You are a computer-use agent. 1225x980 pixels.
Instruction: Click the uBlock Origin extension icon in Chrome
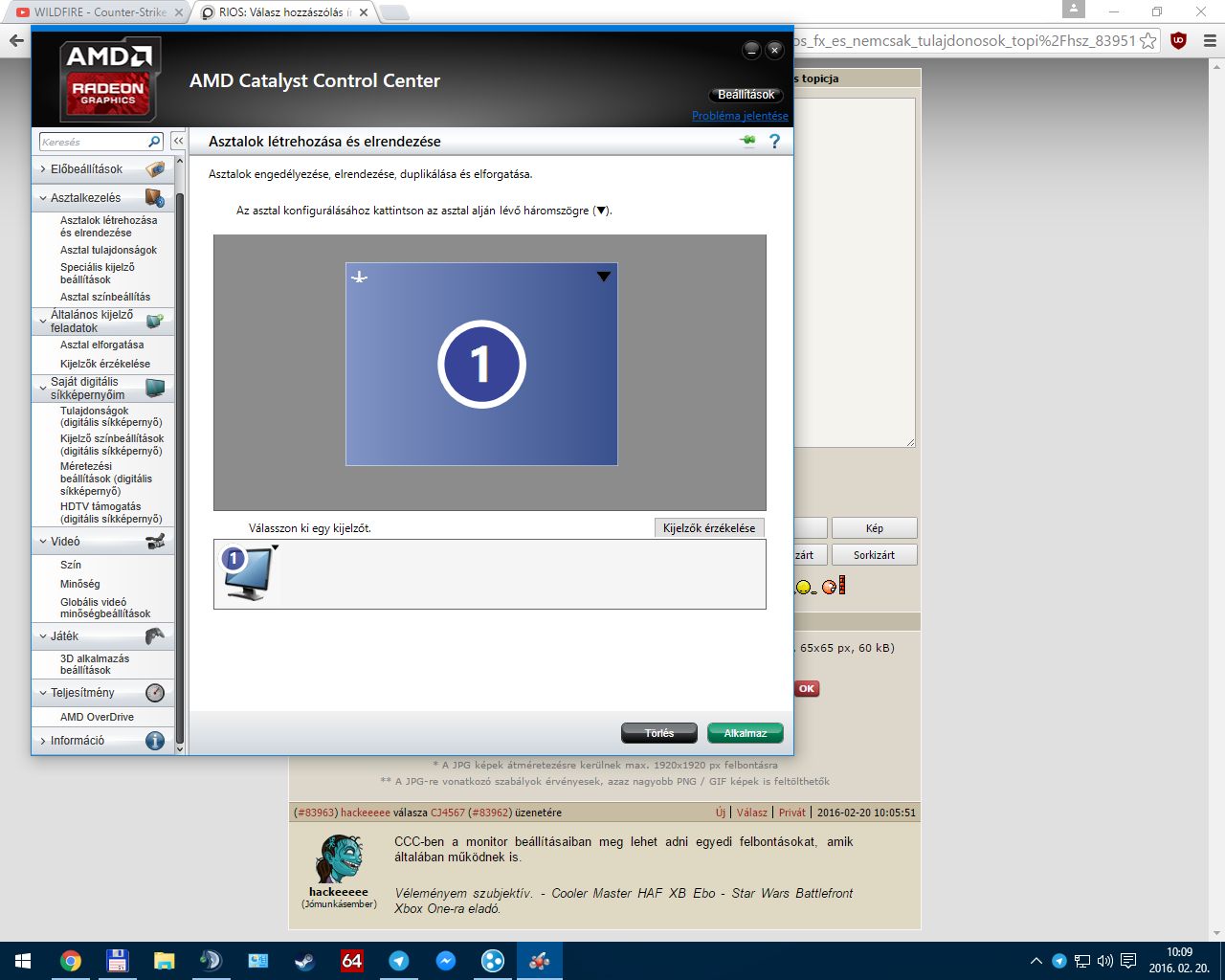coord(1178,40)
